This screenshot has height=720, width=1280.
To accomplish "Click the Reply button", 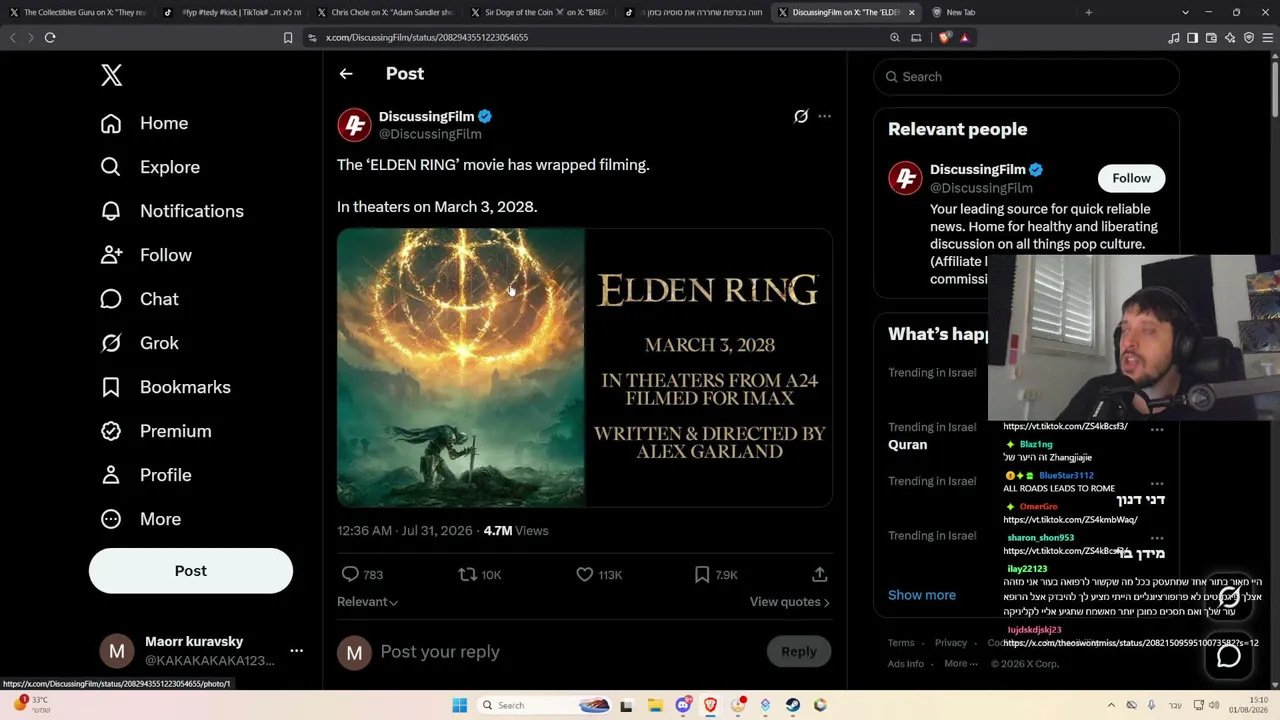I will coord(799,652).
